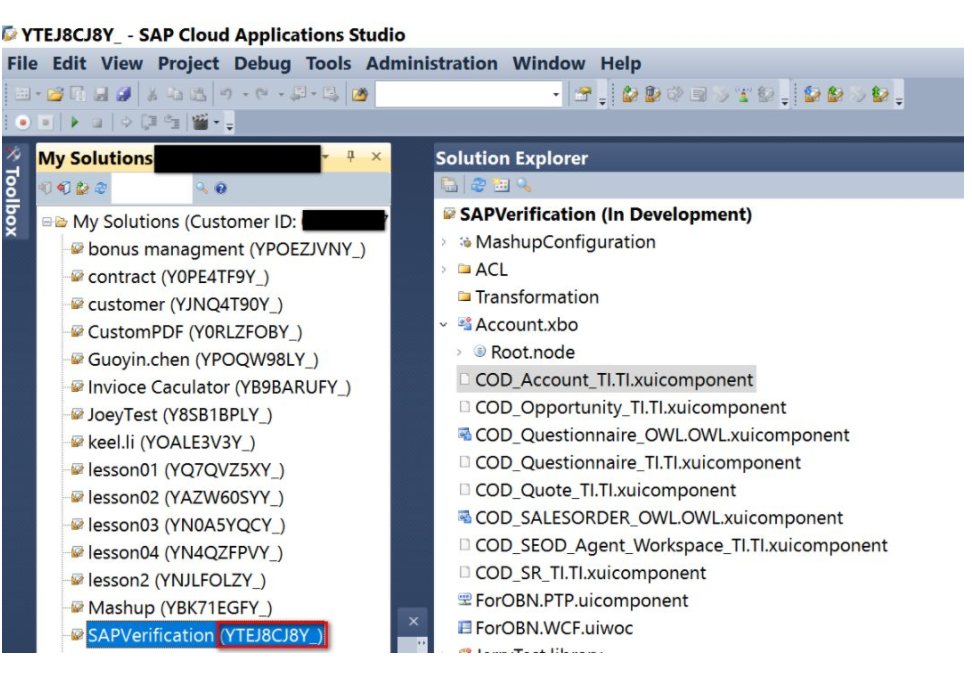This screenshot has height=679, width=972.
Task: Click the Redo arrow toolbar icon
Action: click(x=262, y=94)
